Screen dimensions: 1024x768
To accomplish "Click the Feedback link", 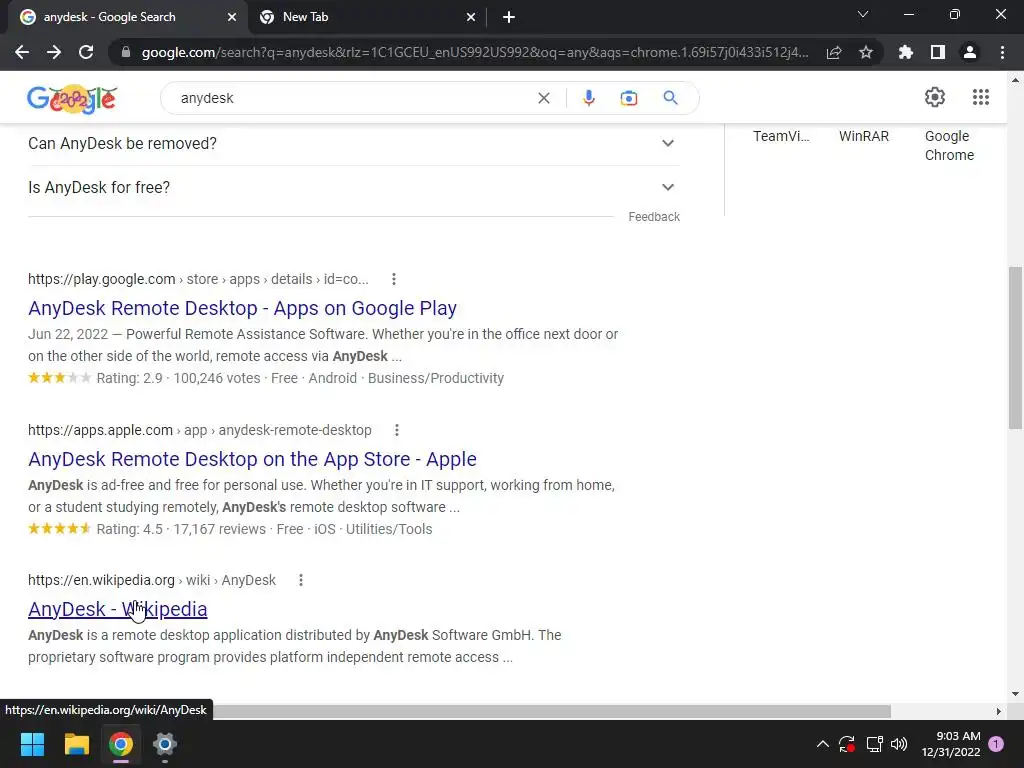I will [654, 217].
